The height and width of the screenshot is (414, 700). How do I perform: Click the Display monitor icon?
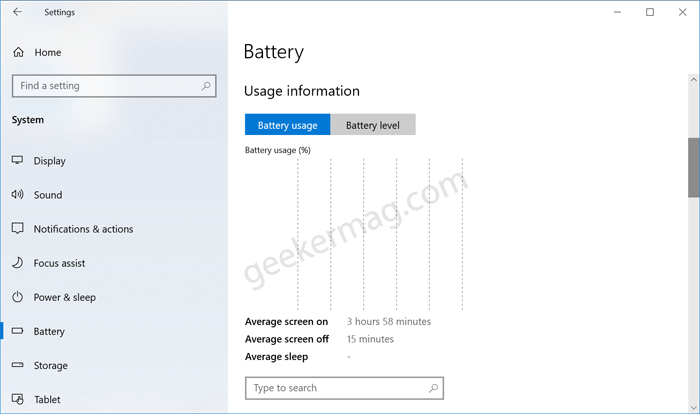(17, 160)
